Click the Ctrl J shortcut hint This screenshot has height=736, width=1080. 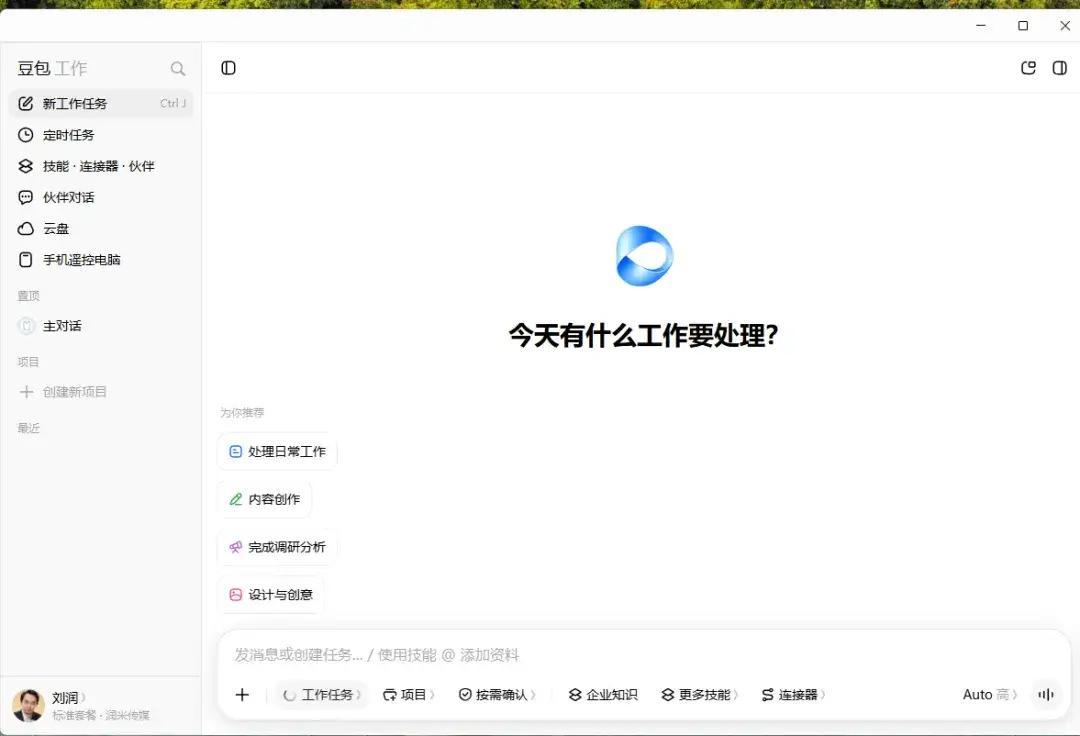click(x=173, y=103)
